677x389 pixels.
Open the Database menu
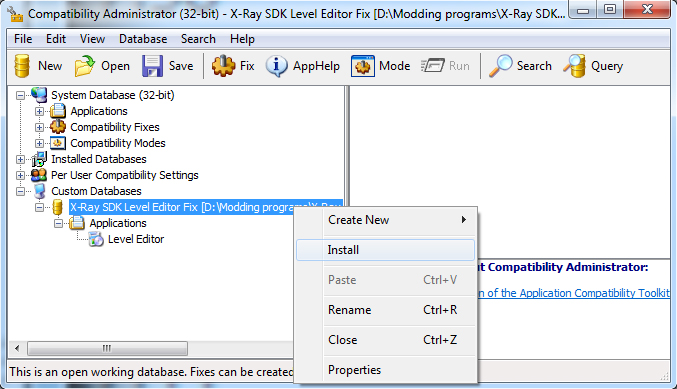143,39
